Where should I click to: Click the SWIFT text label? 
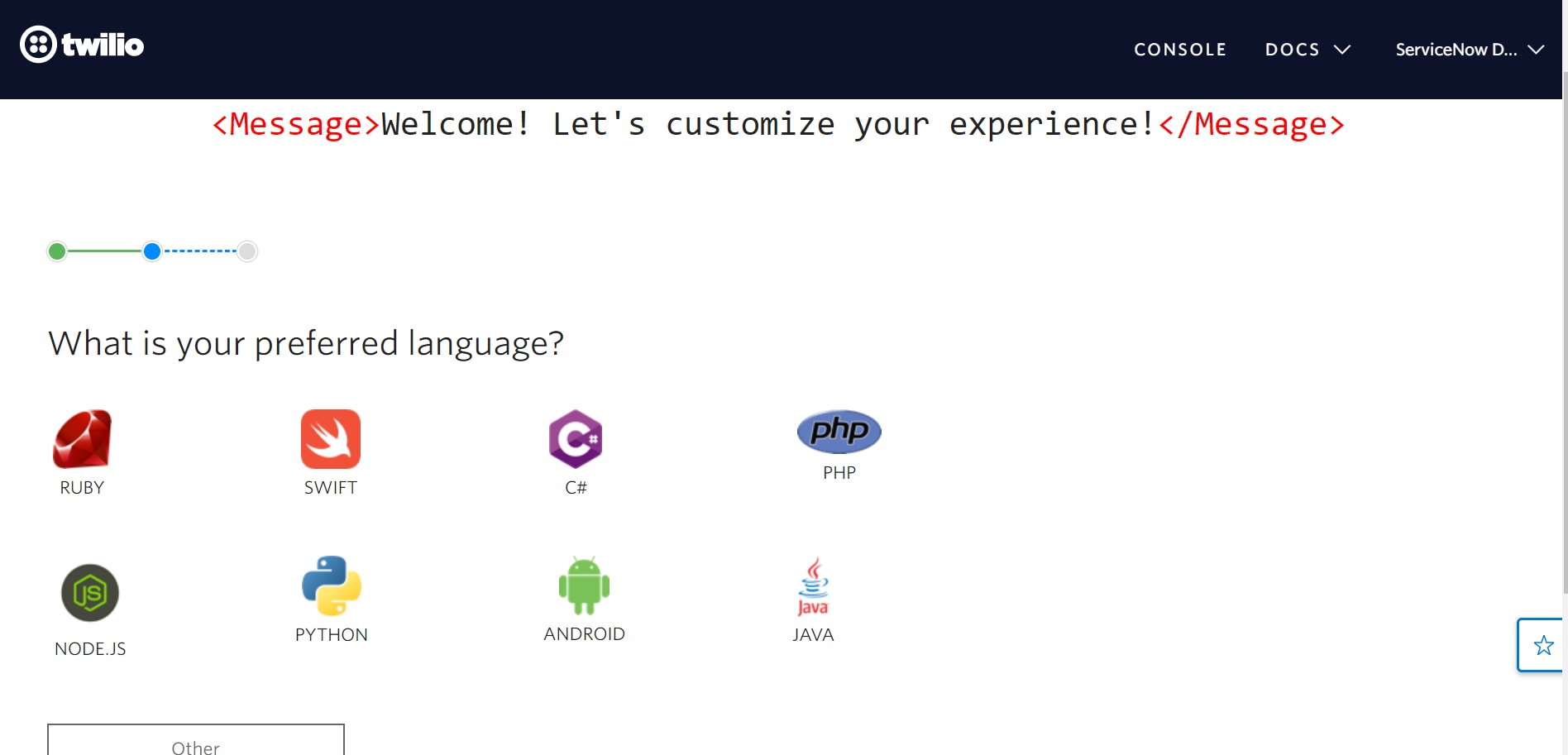[331, 488]
